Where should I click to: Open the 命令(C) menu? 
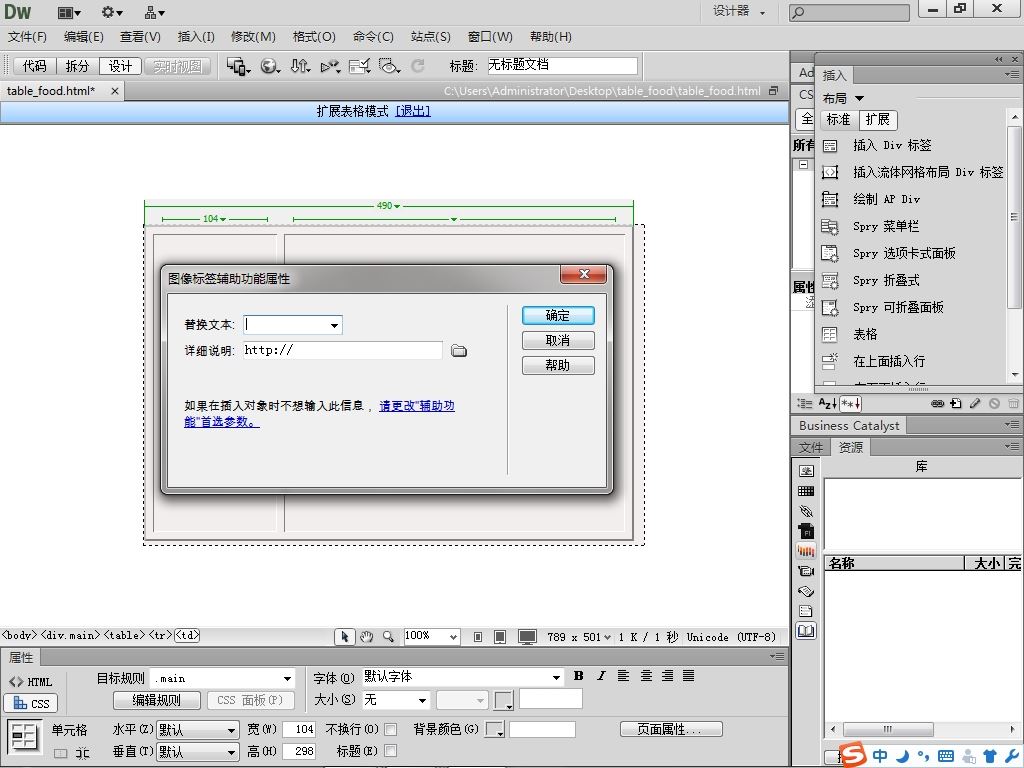click(373, 37)
